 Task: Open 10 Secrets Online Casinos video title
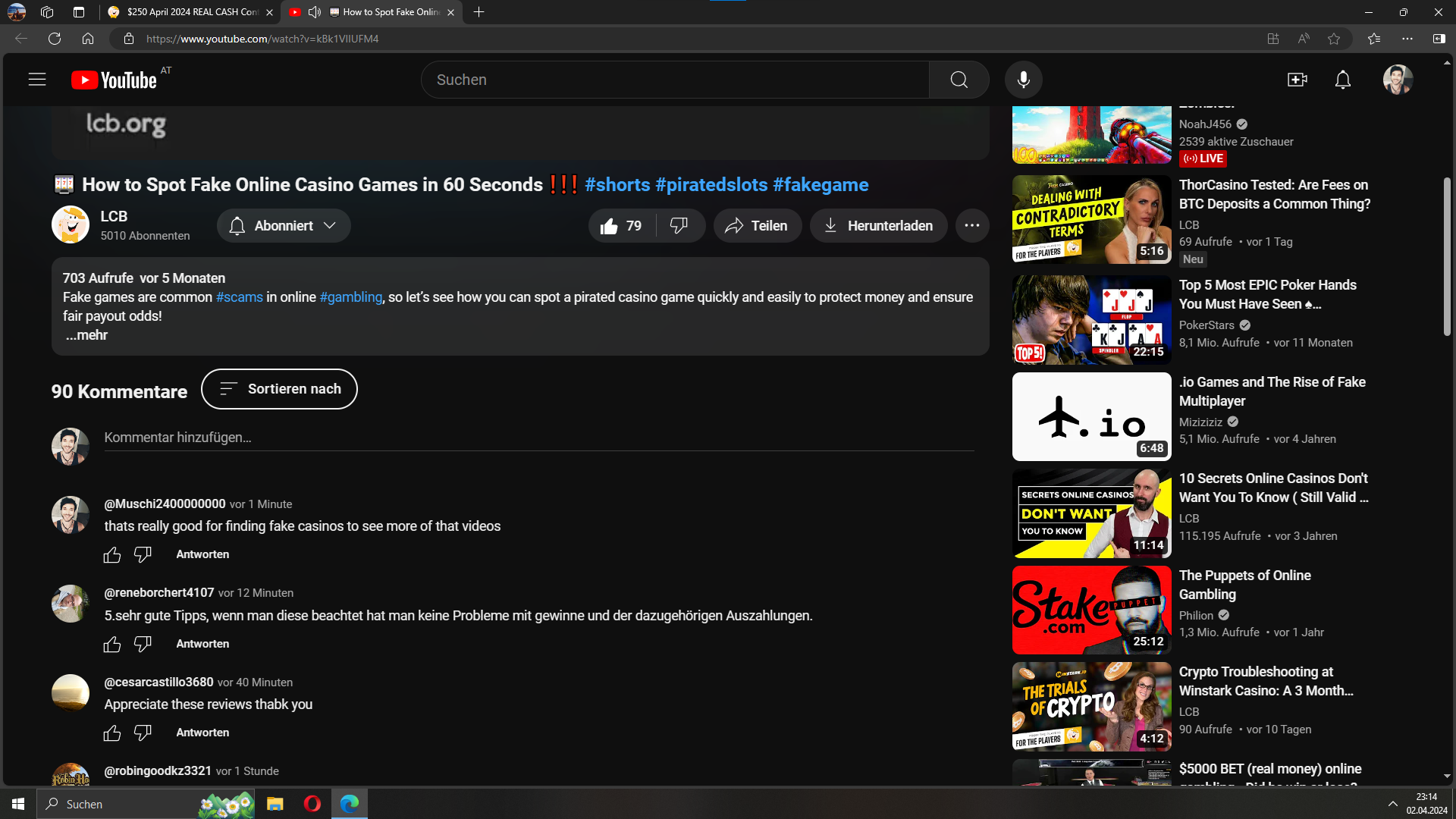(1274, 488)
